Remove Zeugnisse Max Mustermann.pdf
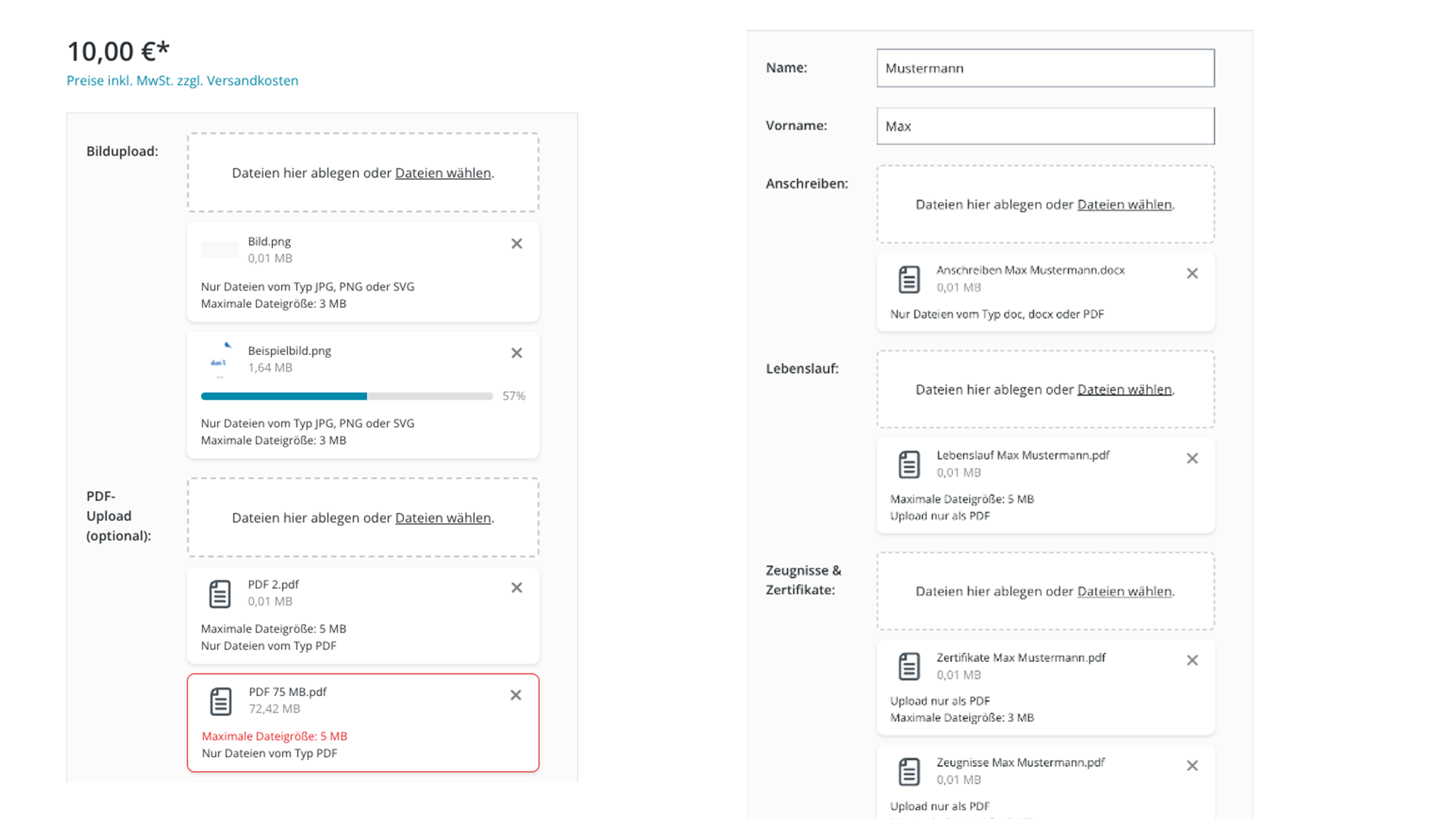Screen dimensions: 1456x819 tap(1192, 766)
